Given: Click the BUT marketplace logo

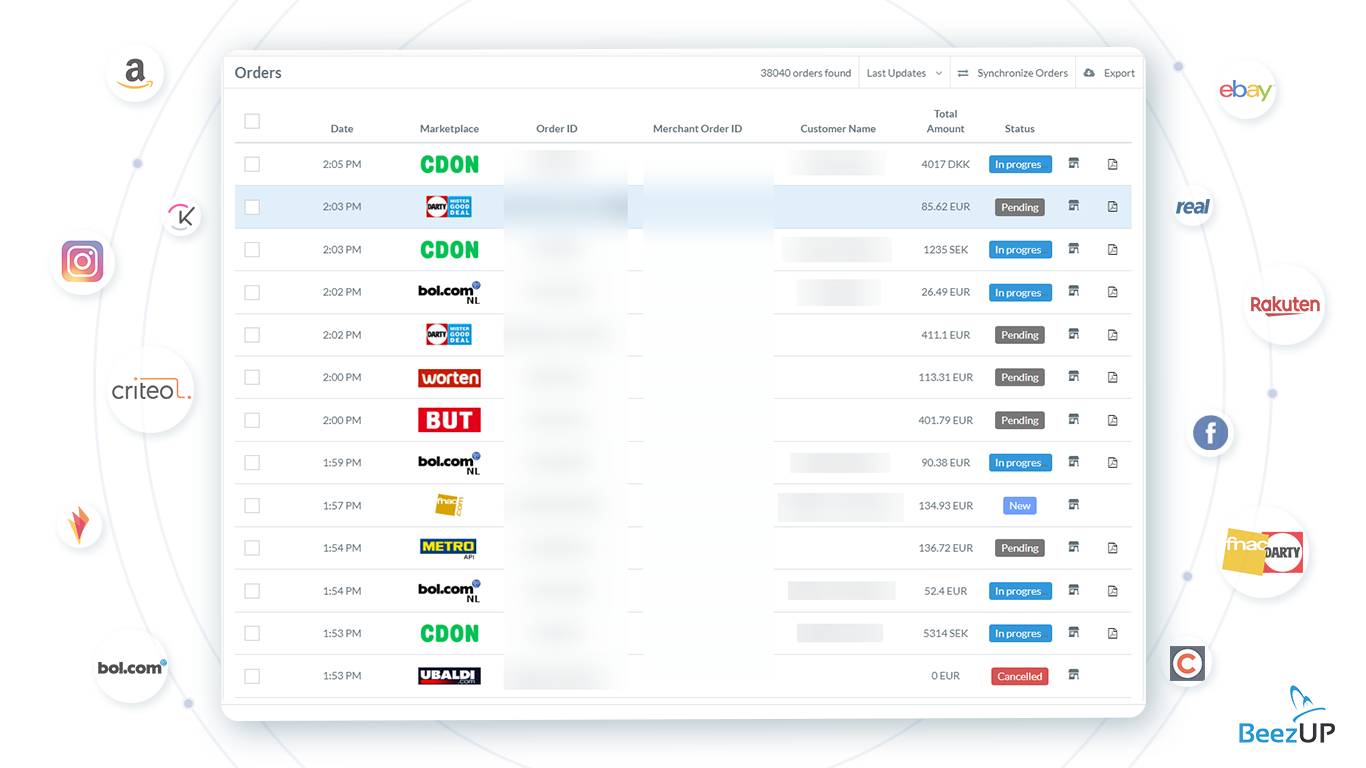Looking at the screenshot, I should (x=449, y=420).
